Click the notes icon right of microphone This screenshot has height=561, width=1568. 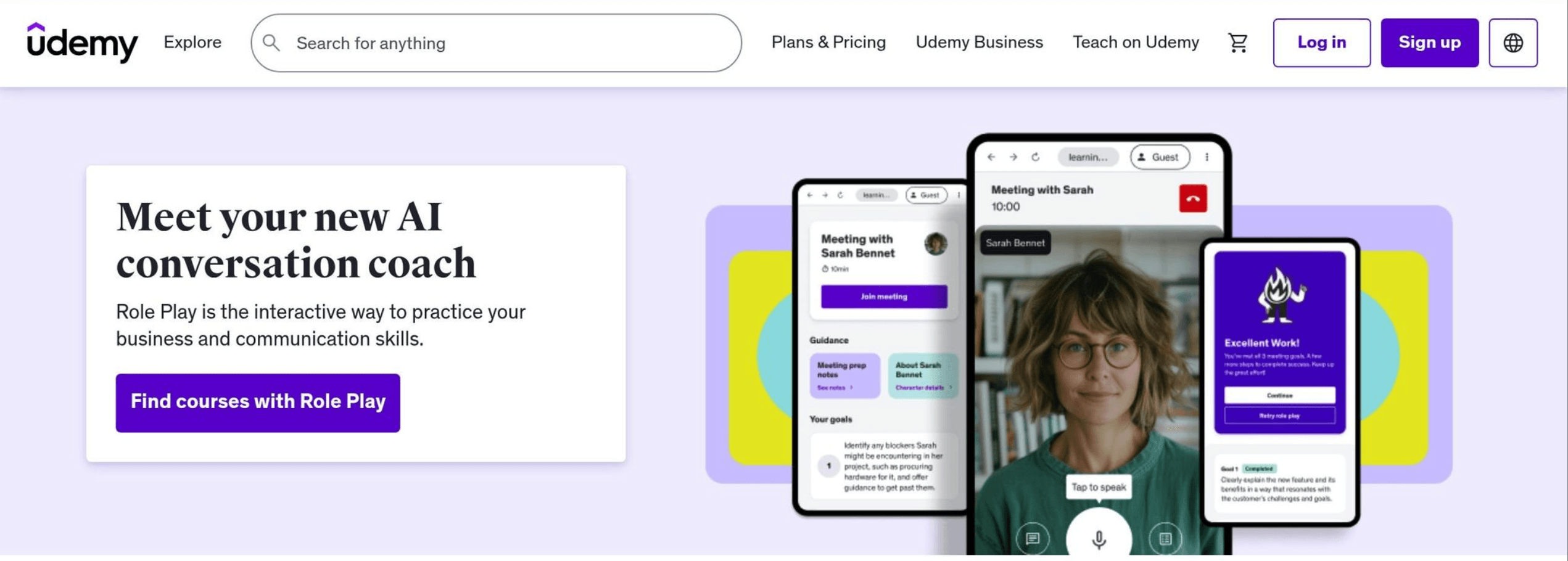click(1165, 538)
